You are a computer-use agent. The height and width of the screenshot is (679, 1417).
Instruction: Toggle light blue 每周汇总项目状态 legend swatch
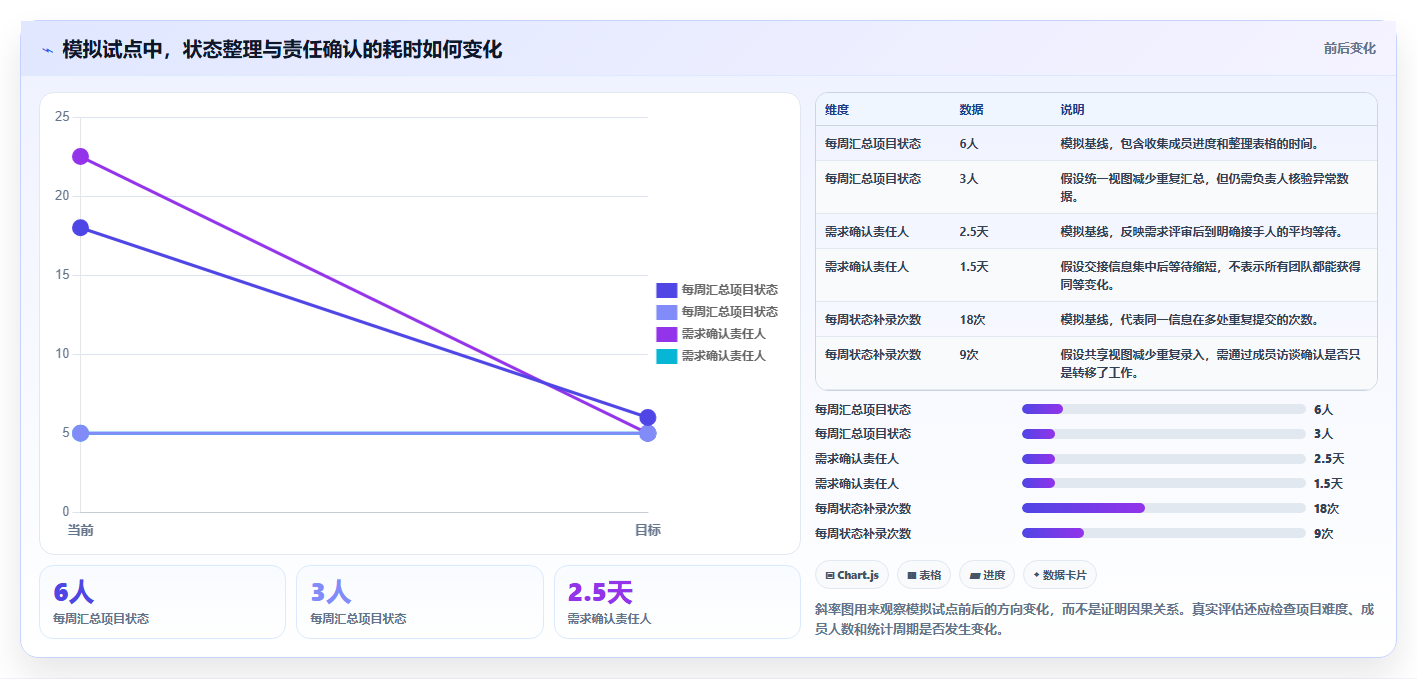click(666, 312)
